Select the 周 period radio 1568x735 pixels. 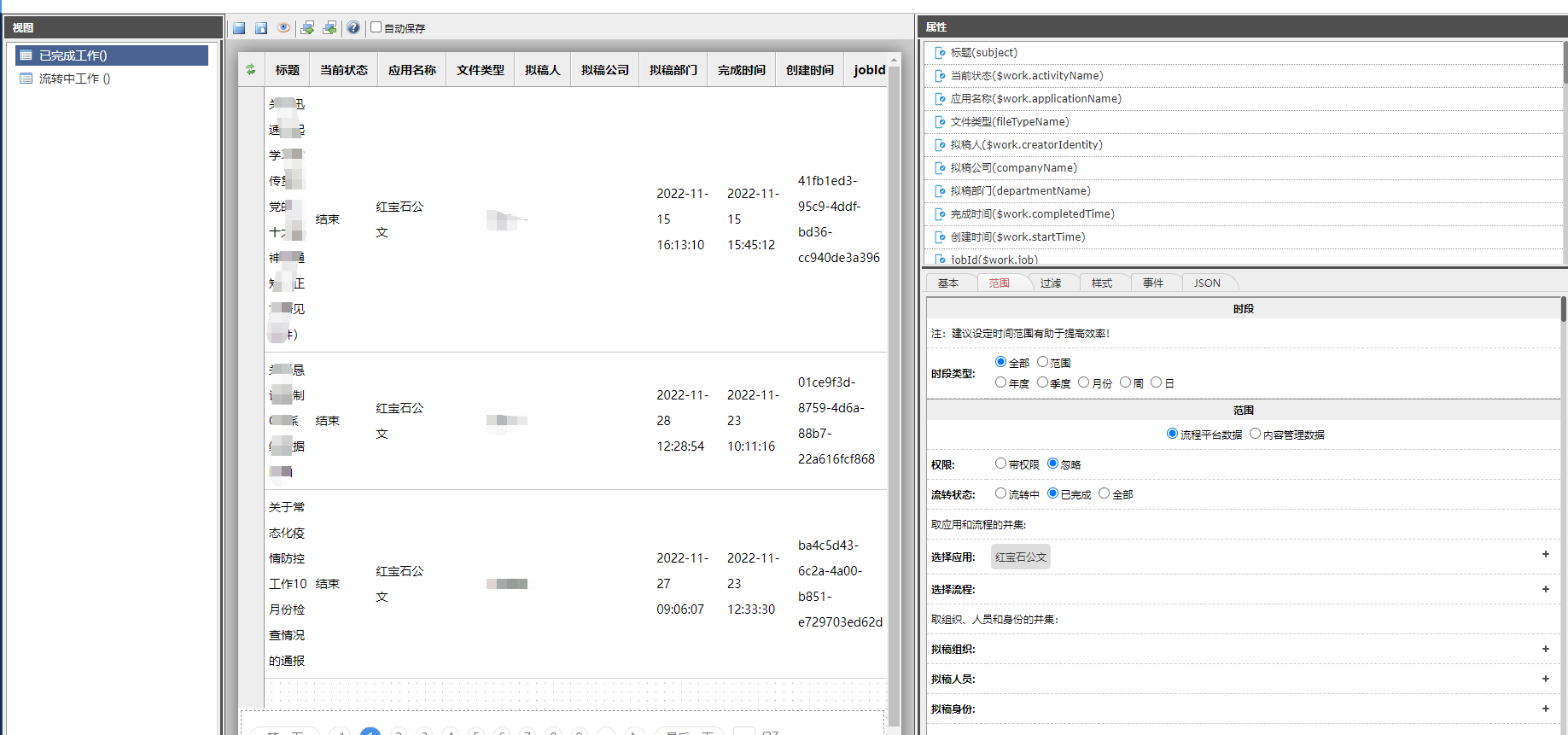tap(1125, 382)
